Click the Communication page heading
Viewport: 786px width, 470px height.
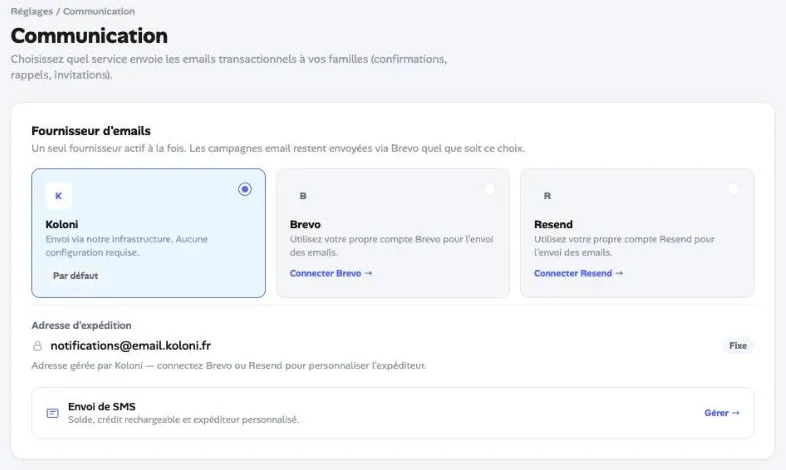click(x=89, y=36)
